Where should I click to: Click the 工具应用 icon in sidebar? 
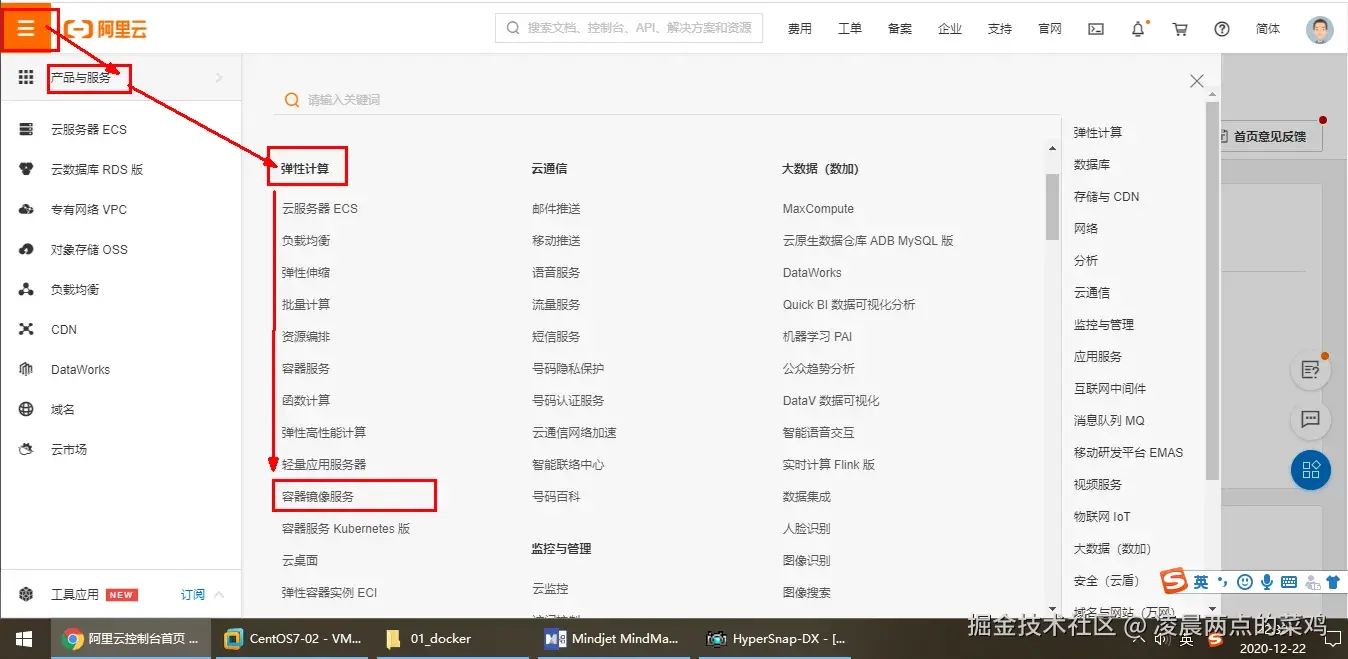27,594
